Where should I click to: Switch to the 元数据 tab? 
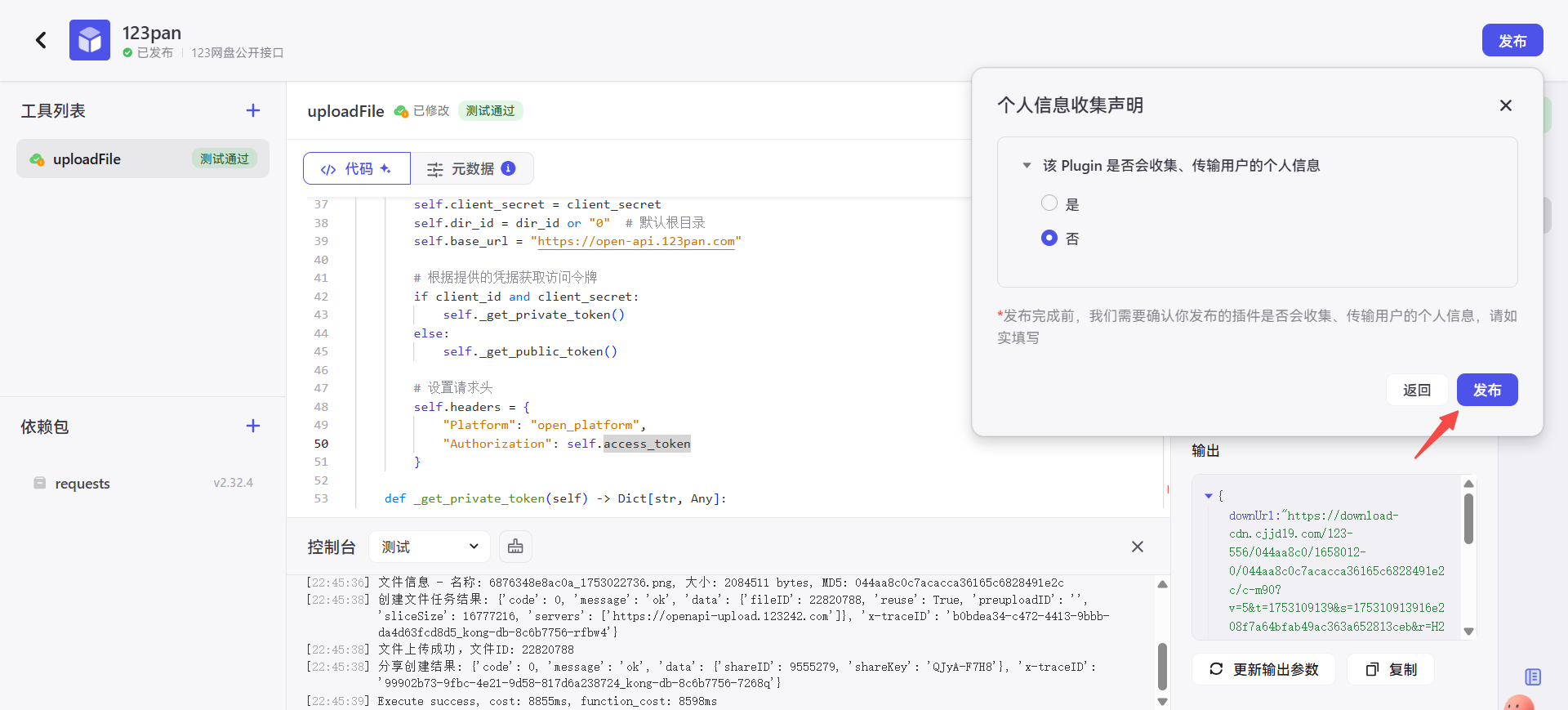472,168
